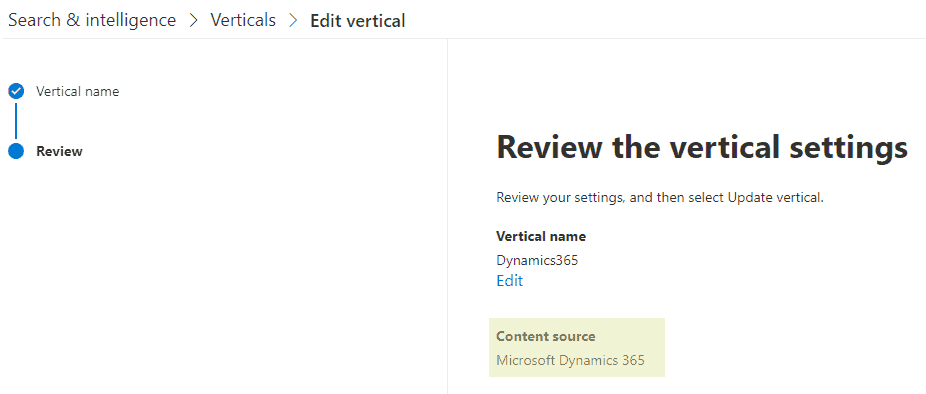Click the Review the vertical settings heading
Screen dimensions: 926x394
[702, 147]
